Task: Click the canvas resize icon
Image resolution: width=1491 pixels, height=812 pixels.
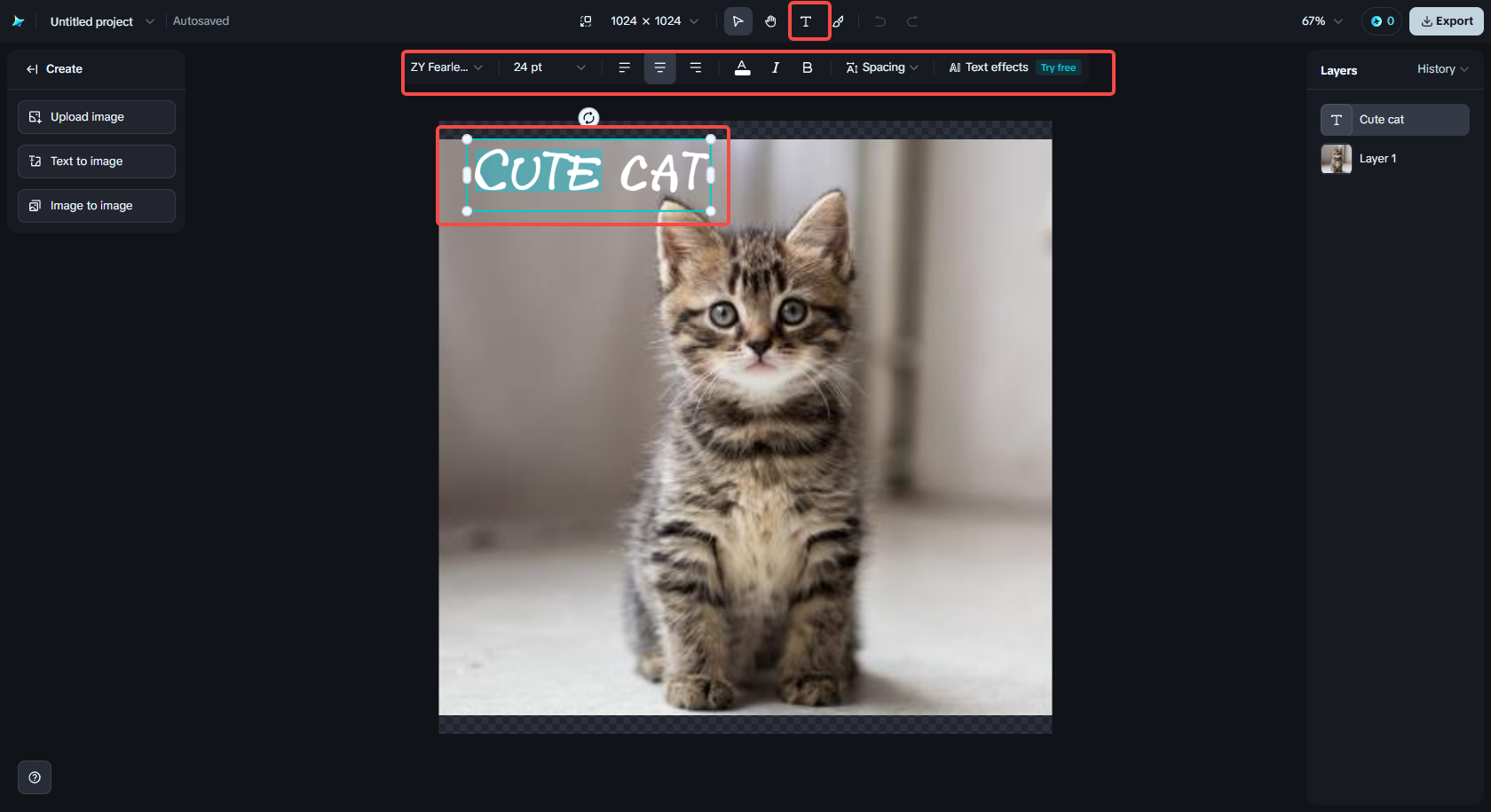Action: 586,21
